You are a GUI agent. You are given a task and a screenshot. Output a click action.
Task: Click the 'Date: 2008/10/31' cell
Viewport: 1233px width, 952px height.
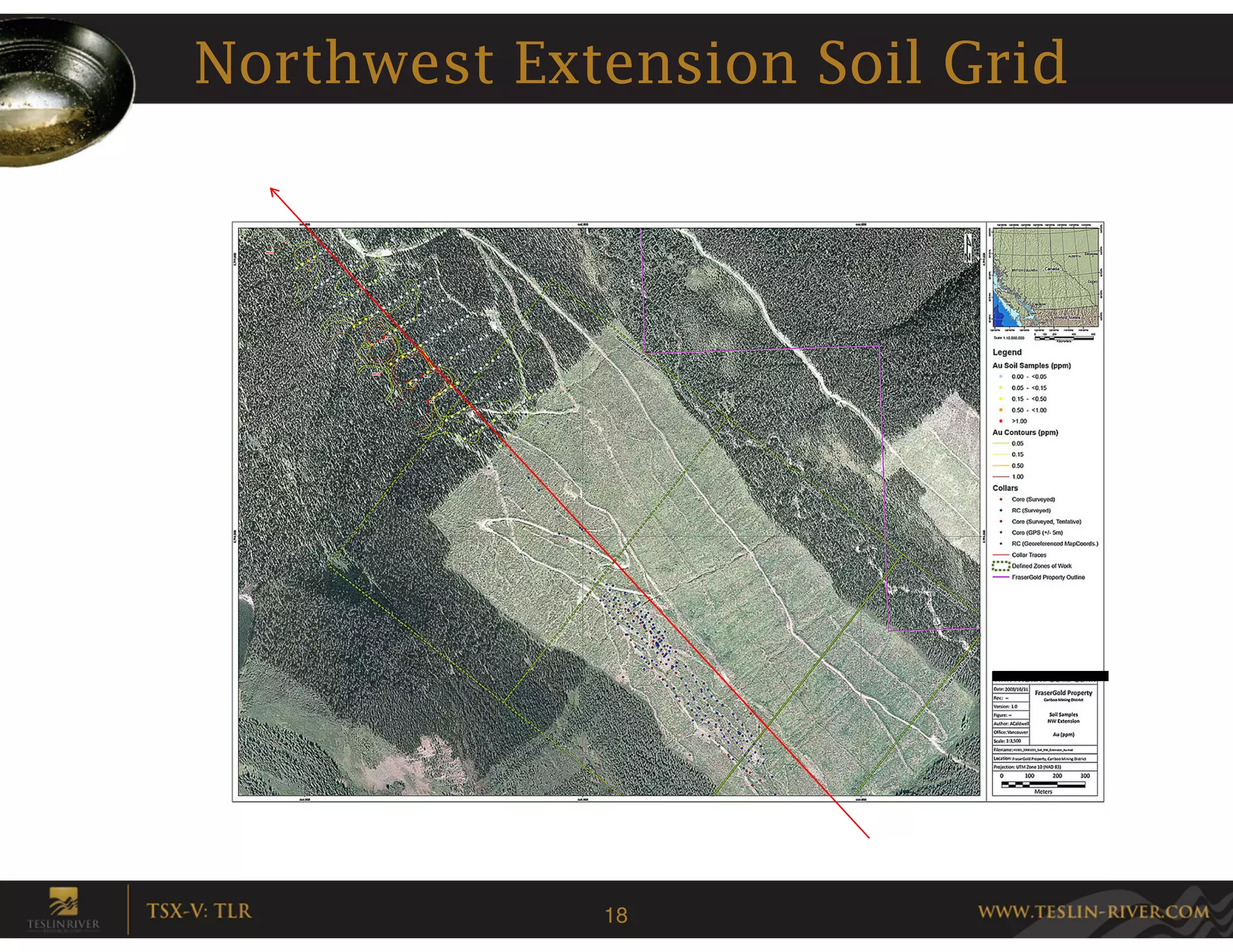[x=1011, y=689]
